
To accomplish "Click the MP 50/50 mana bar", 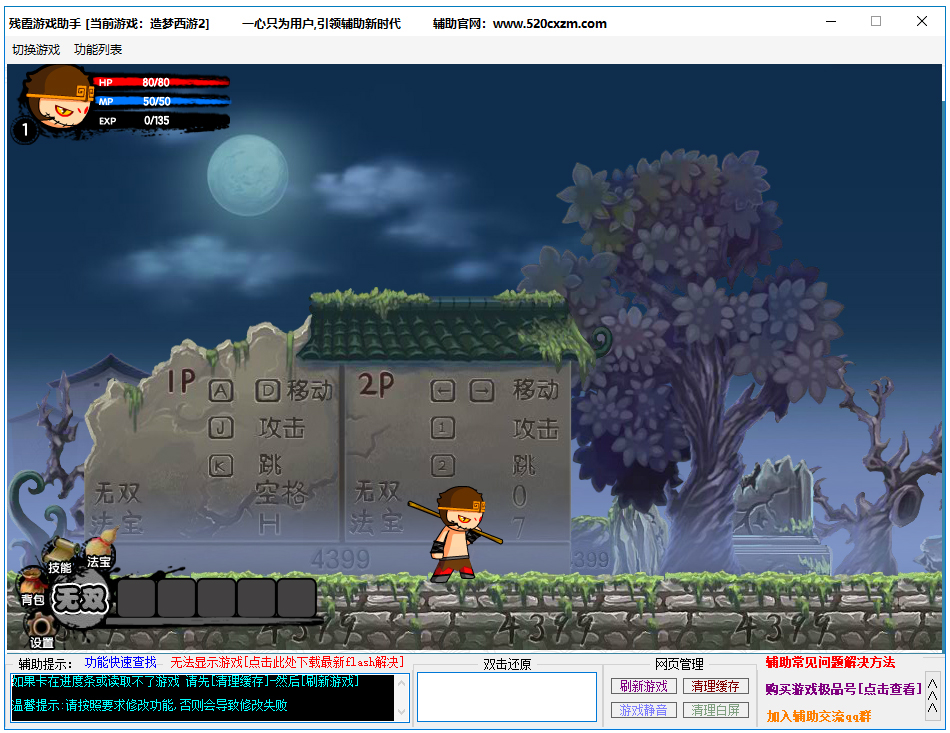I will 162,101.
